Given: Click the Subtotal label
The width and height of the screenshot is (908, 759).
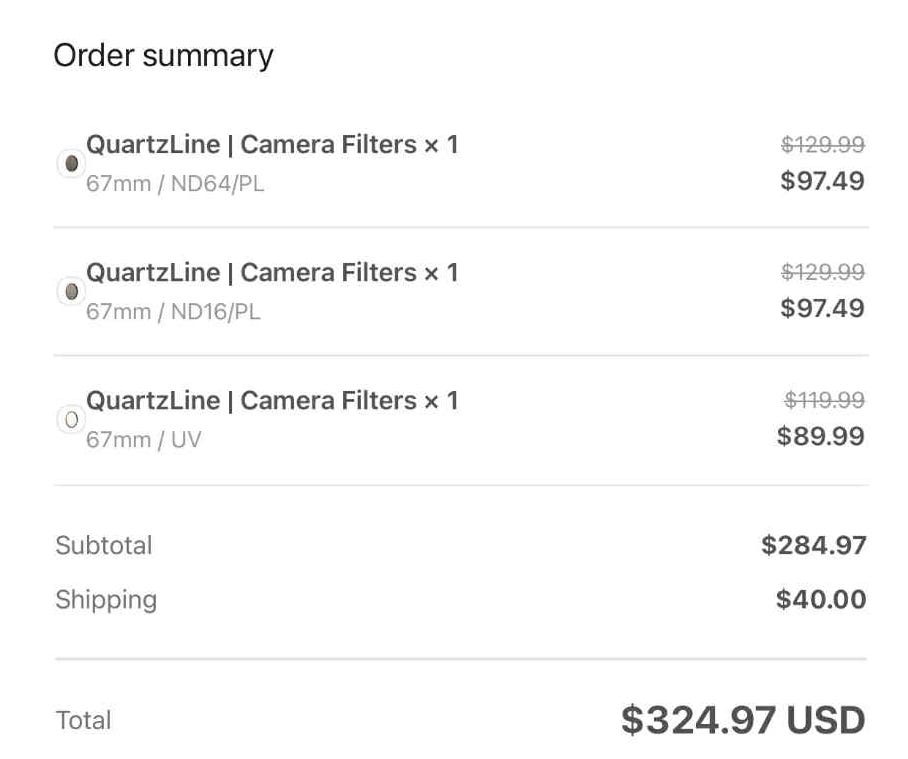Looking at the screenshot, I should 104,546.
